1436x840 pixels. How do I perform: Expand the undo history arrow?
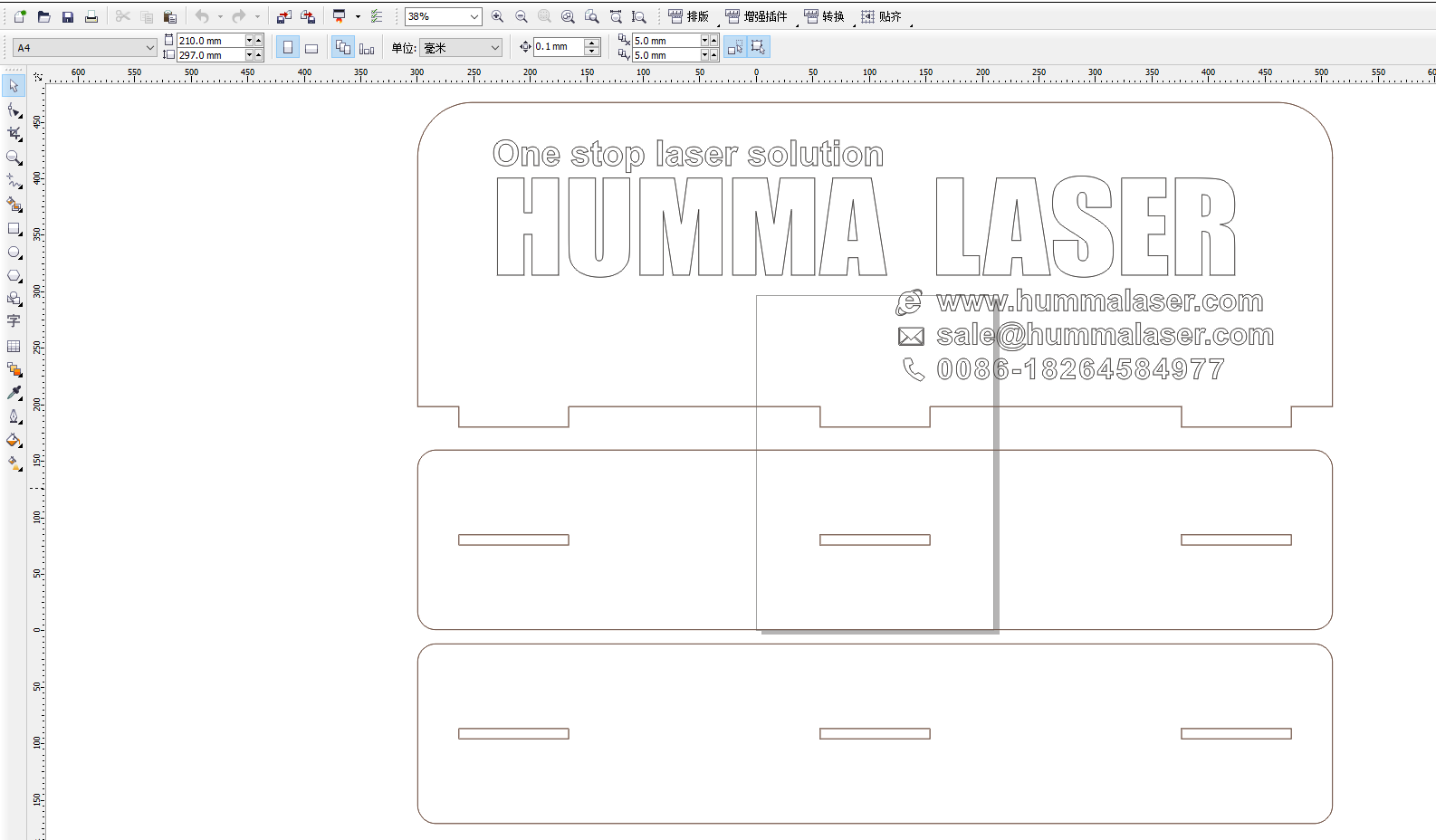[x=220, y=16]
